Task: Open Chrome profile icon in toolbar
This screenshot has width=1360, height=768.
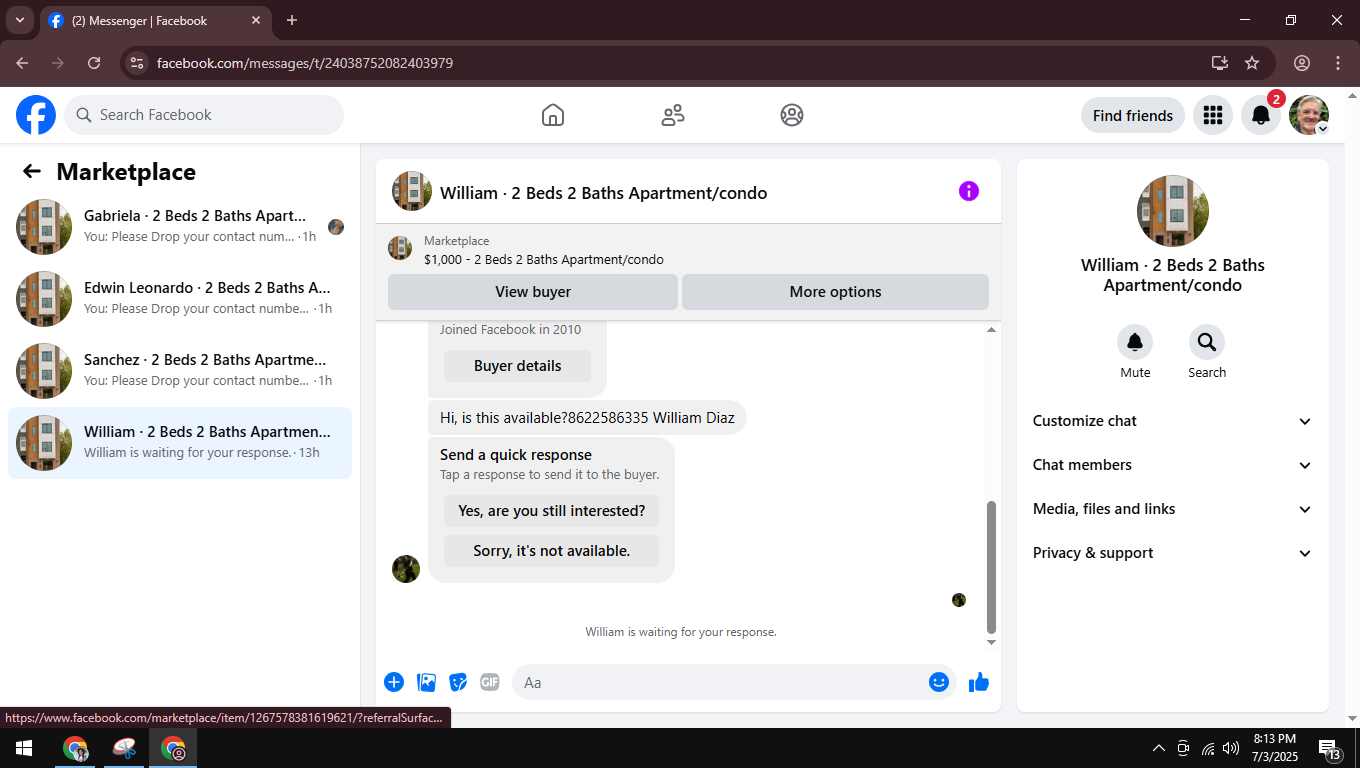Action: [1302, 63]
